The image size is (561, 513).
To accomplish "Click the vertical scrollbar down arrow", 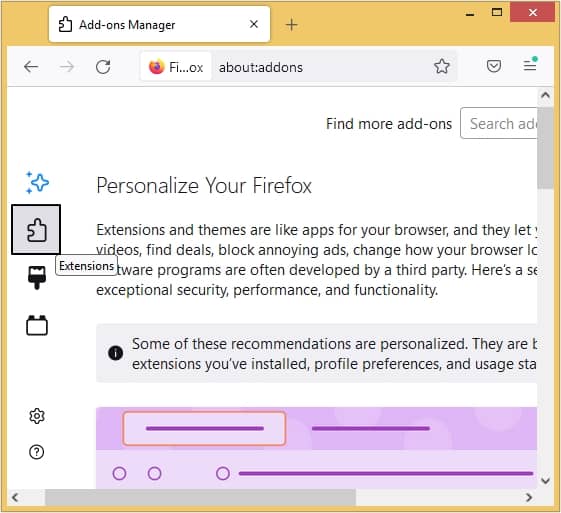I will tap(546, 480).
